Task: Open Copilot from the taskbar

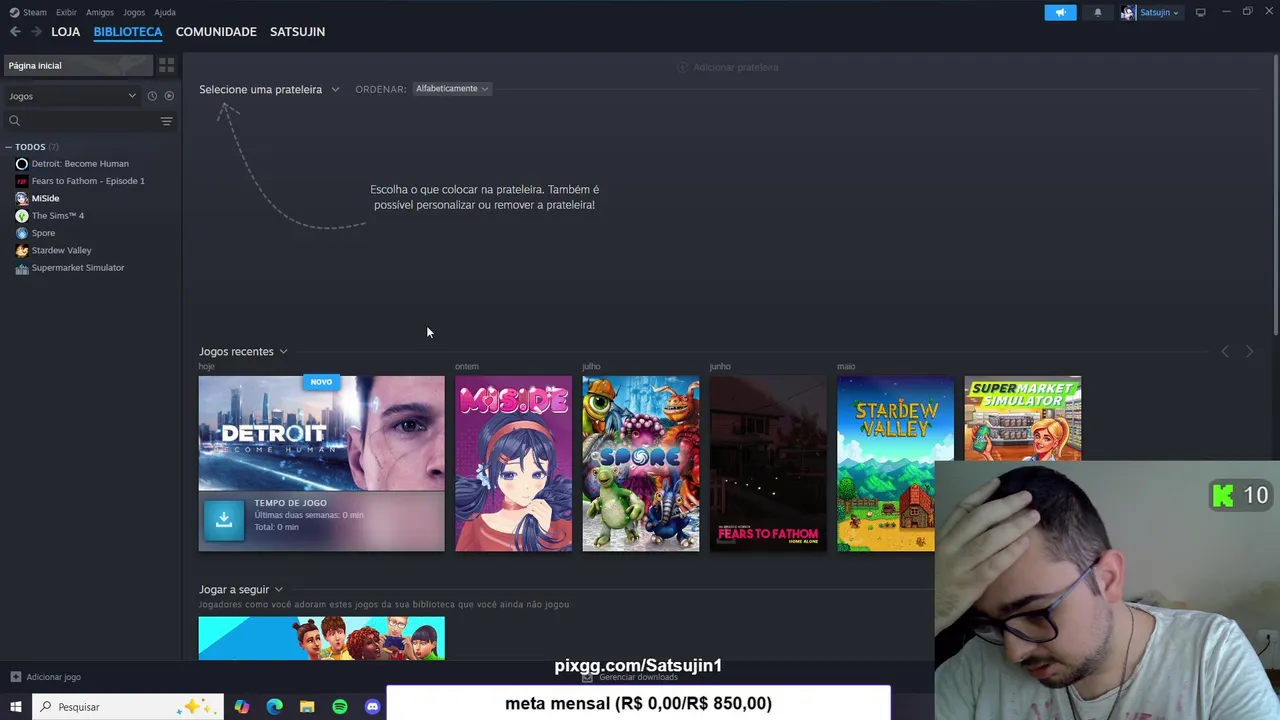Action: (241, 707)
